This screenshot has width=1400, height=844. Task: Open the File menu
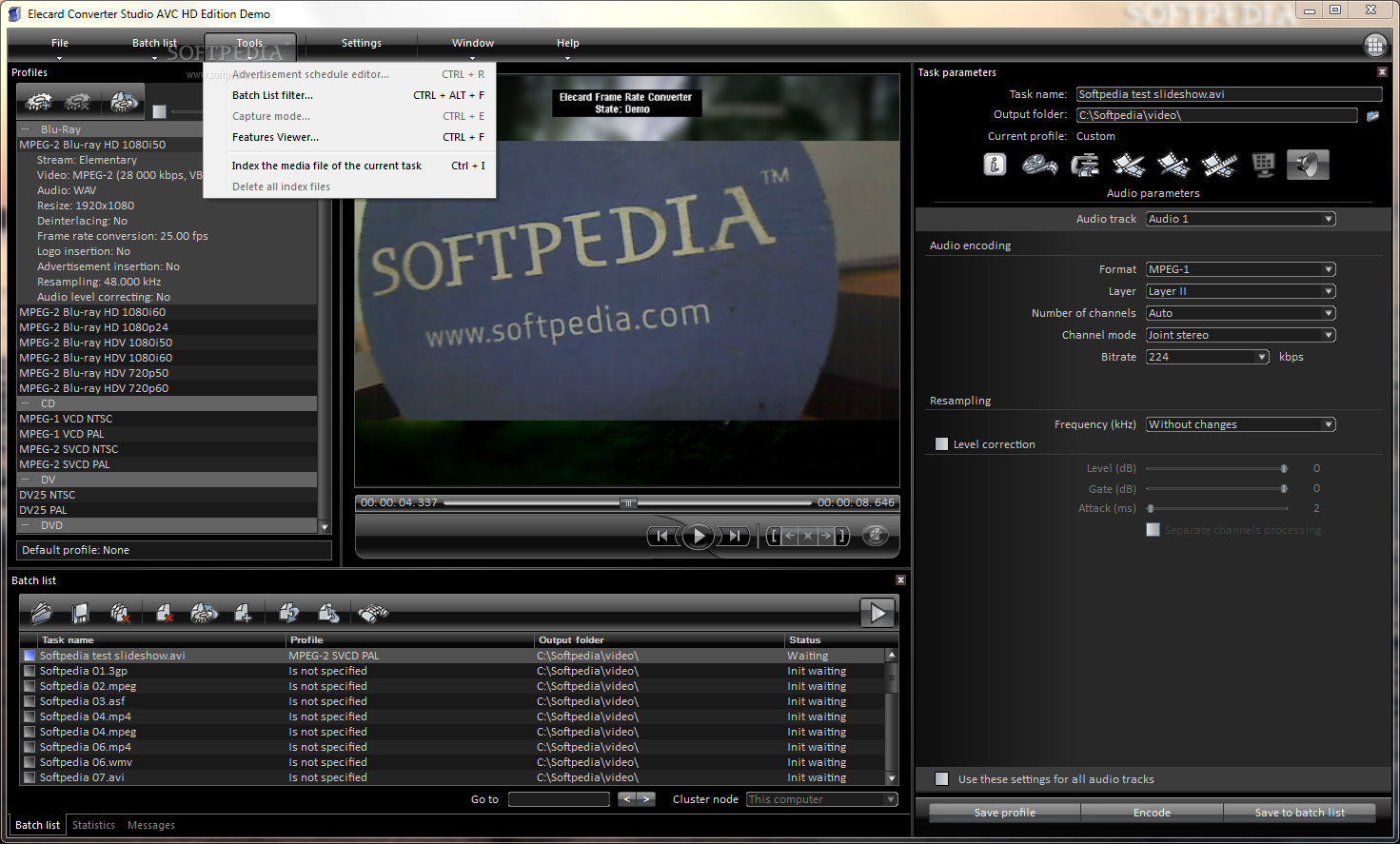[60, 43]
